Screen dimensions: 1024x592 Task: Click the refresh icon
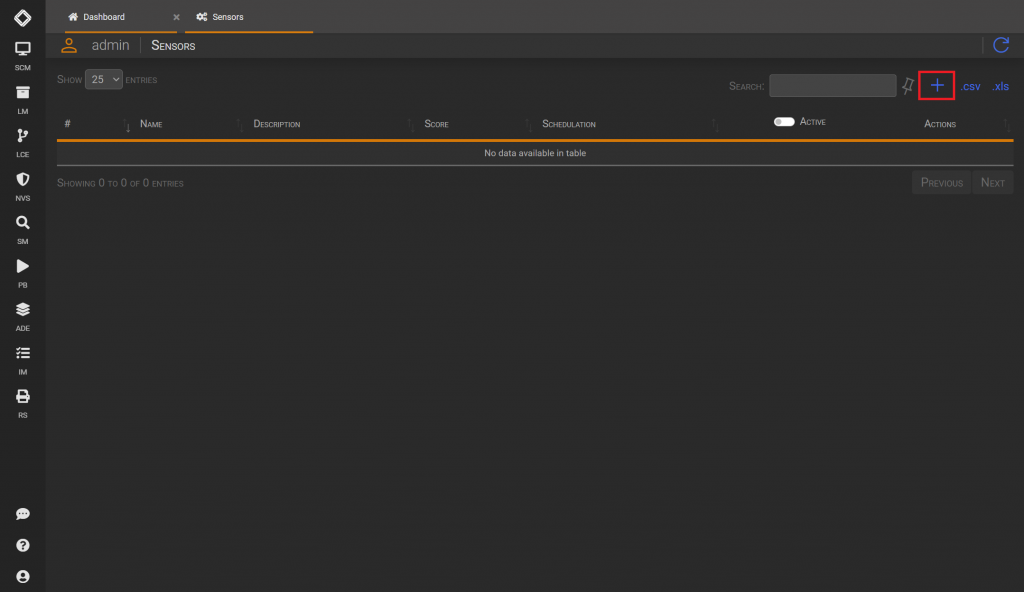(x=1000, y=45)
